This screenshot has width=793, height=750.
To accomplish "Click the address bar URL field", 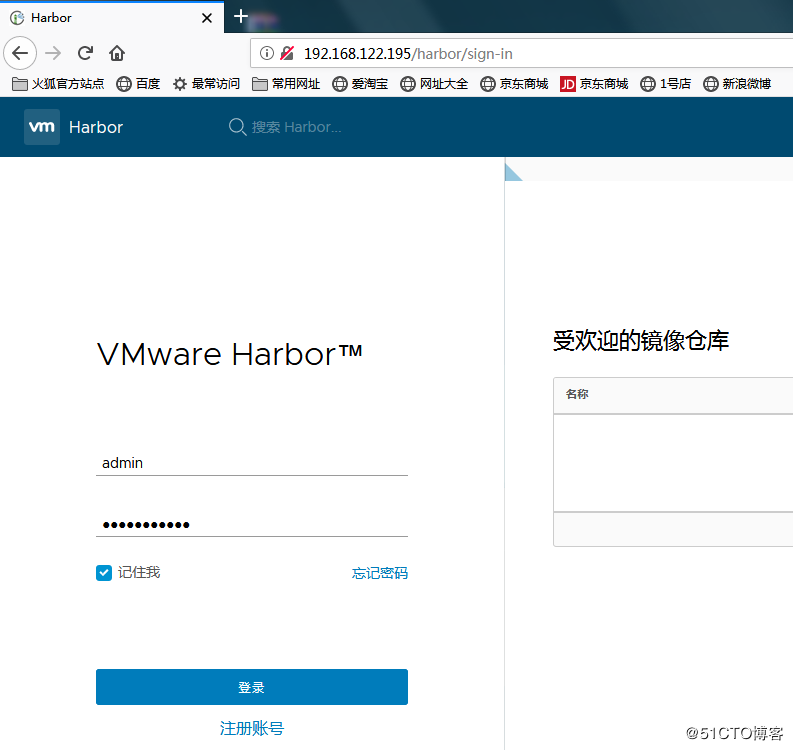I will coord(521,53).
